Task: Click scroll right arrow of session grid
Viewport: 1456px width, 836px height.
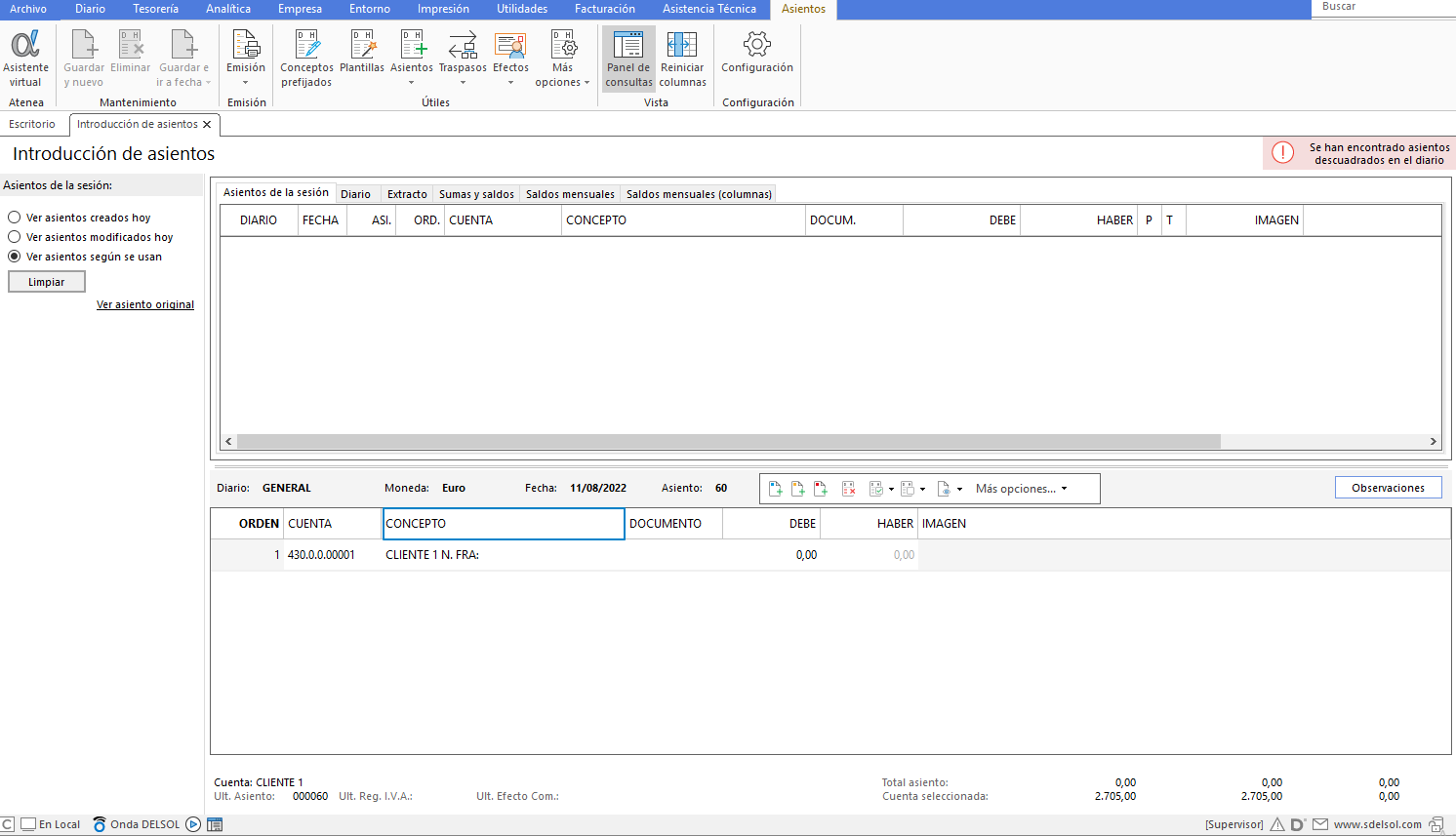Action: tap(1434, 441)
